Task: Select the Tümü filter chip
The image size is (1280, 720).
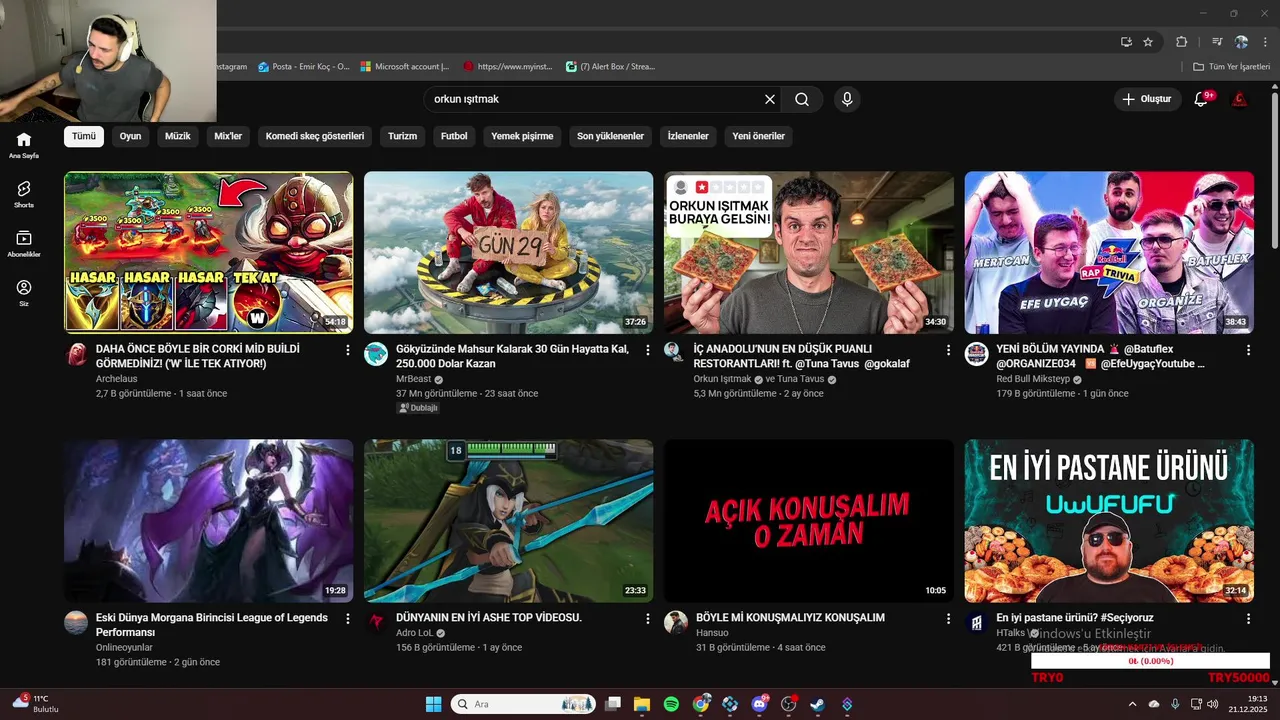Action: 84,136
